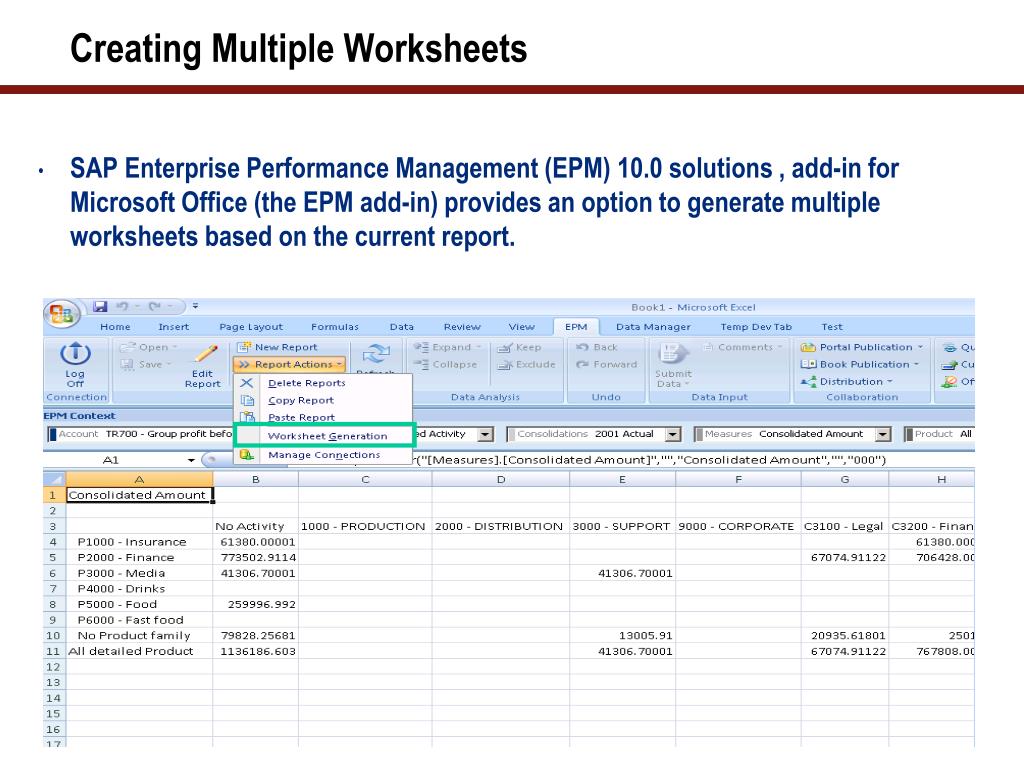Screen dimensions: 1024x768
Task: Select Copy Report menu entry
Action: pos(323,400)
